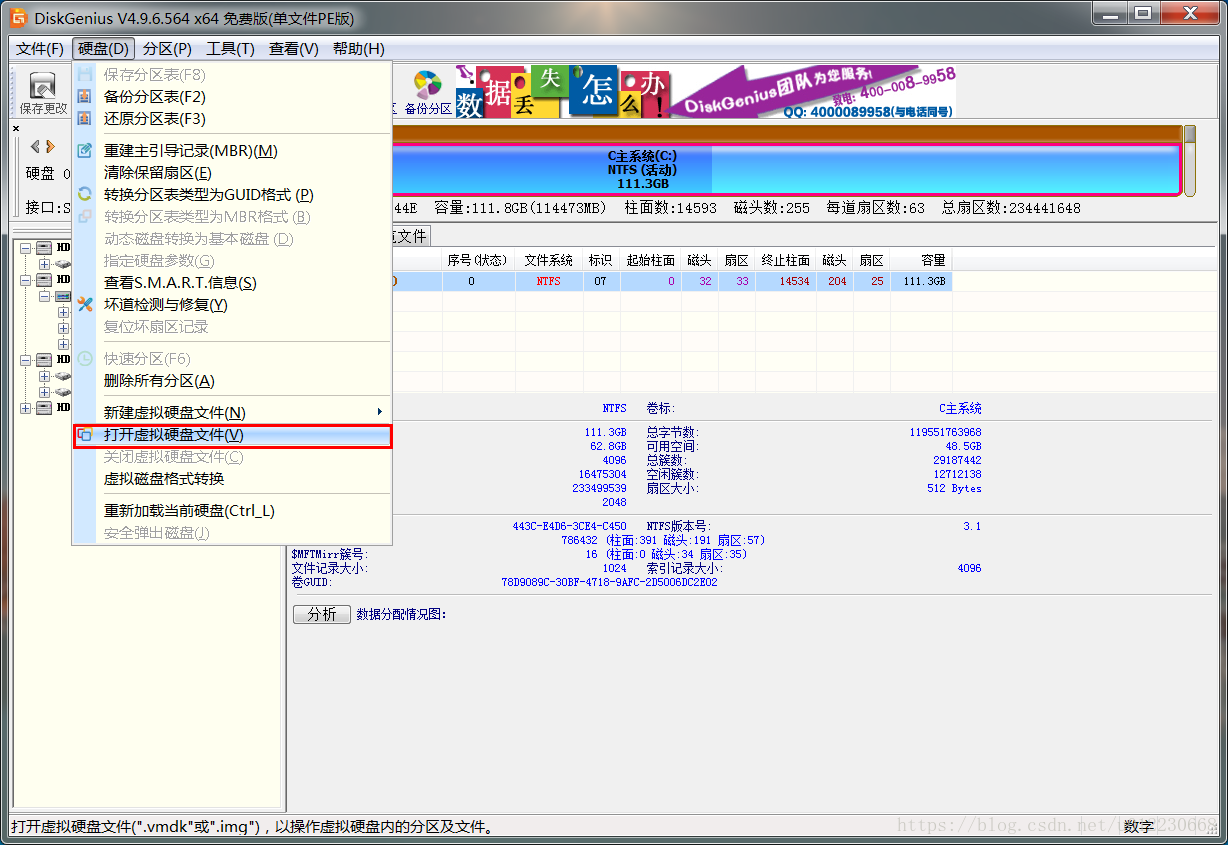
Task: Click the DiskGenius title bar logo icon
Action: [x=18, y=18]
